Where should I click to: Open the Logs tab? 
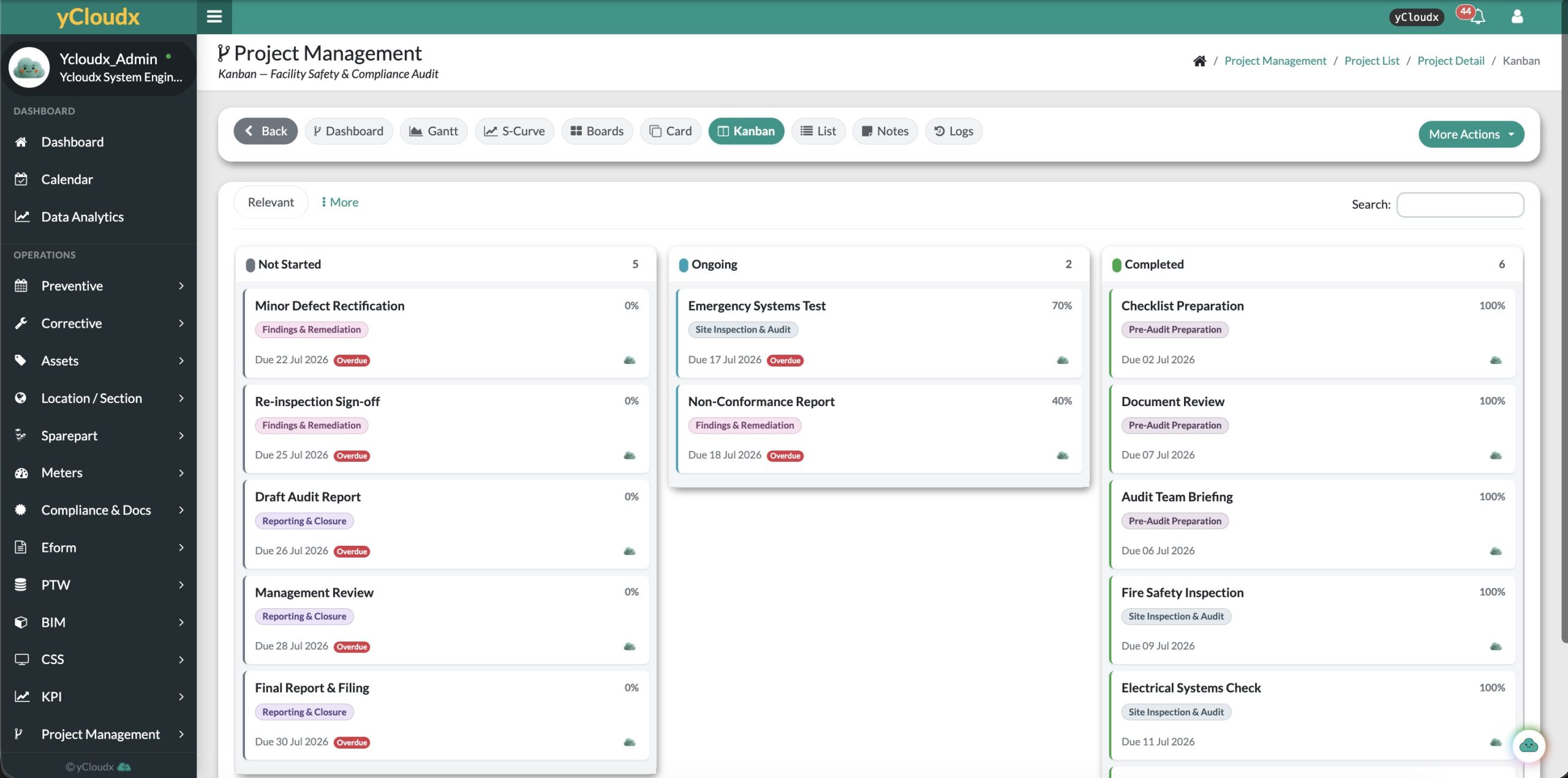pyautogui.click(x=954, y=131)
